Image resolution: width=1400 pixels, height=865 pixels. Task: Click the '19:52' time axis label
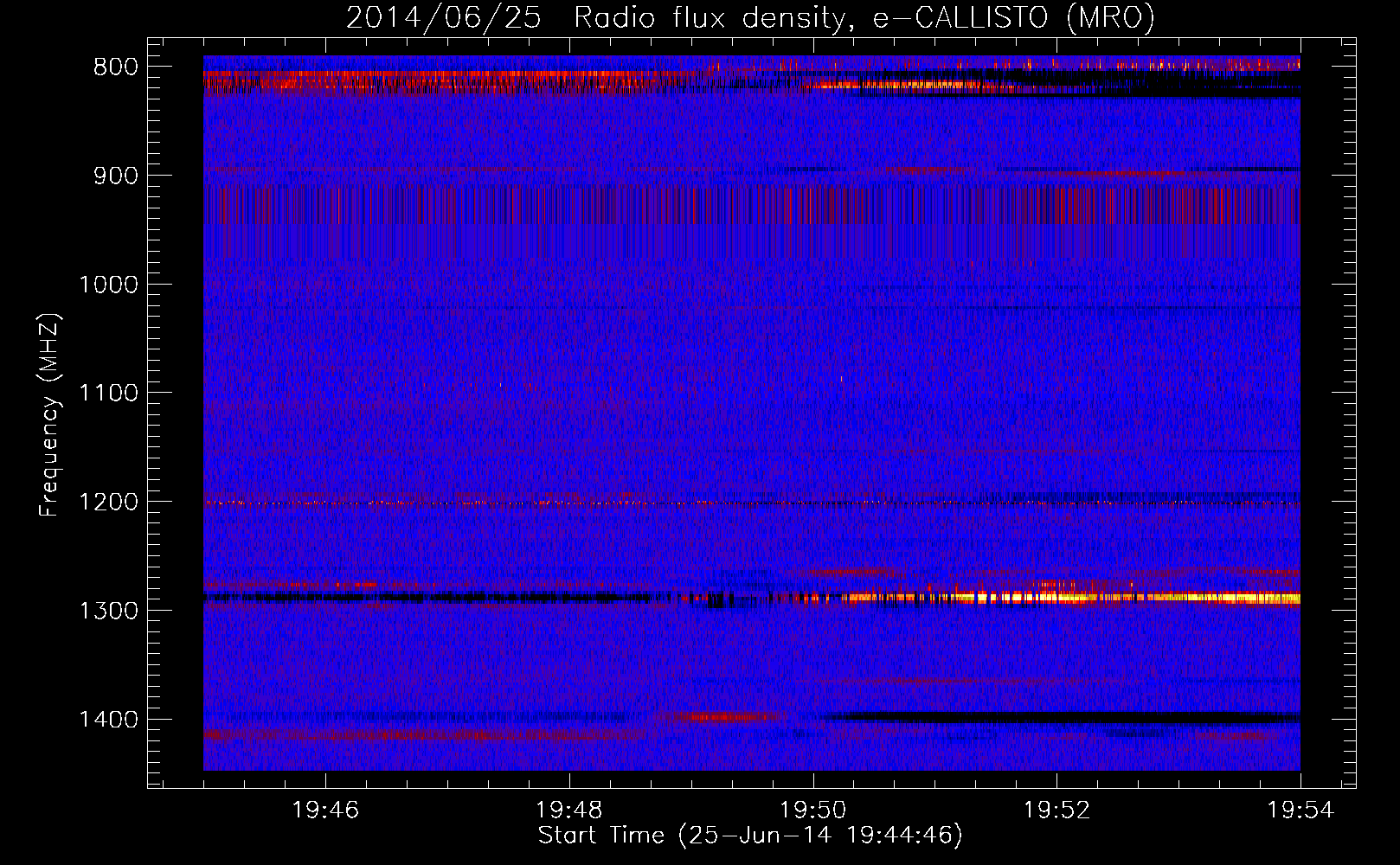(x=1057, y=811)
